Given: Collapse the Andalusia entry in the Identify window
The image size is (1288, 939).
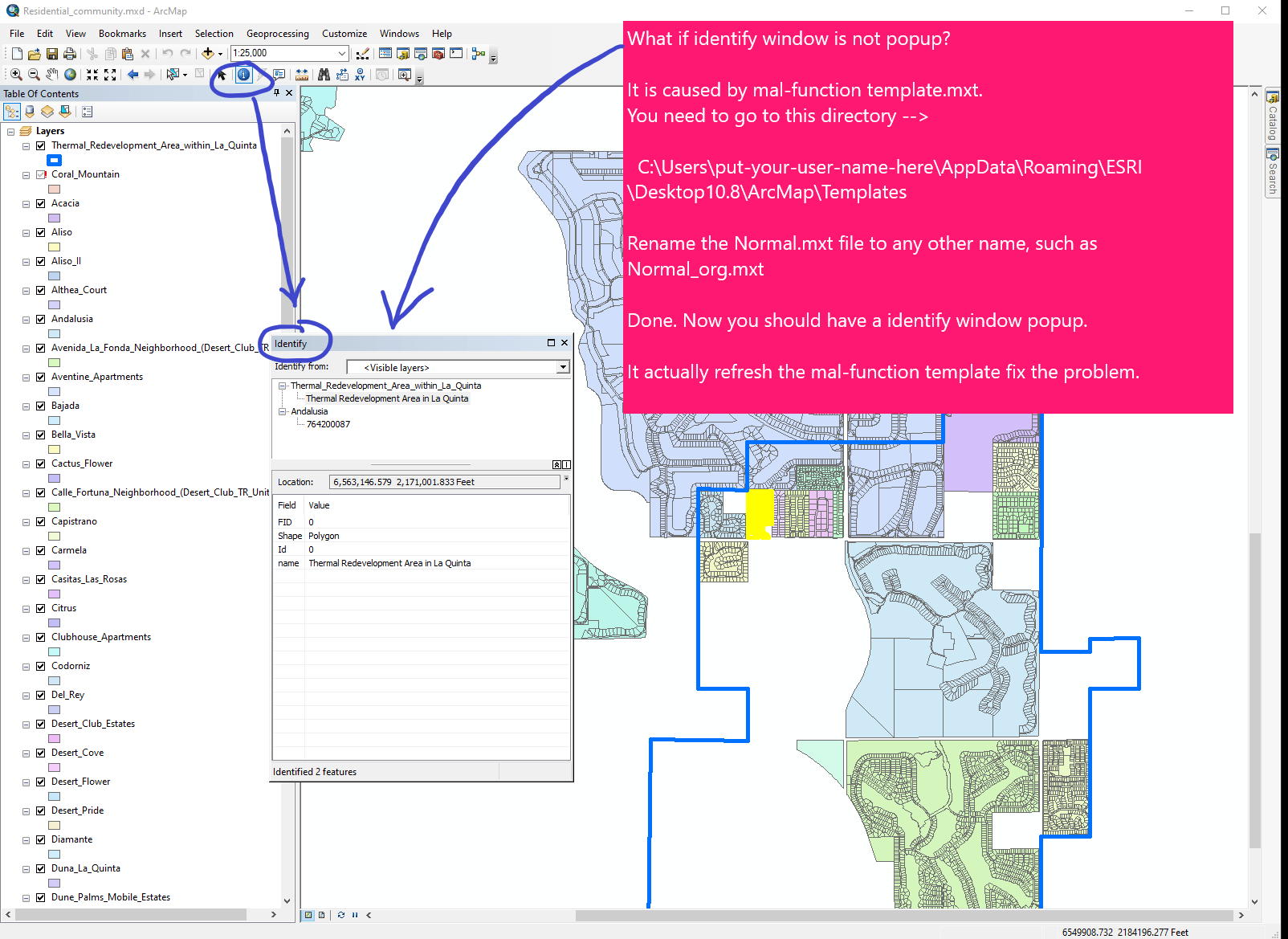Looking at the screenshot, I should [283, 411].
